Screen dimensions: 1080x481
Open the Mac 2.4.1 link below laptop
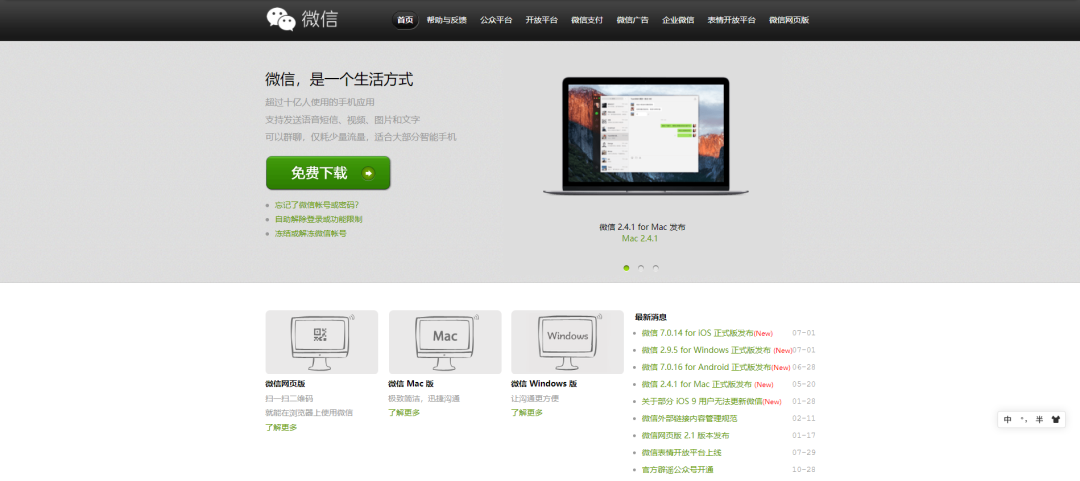pos(640,239)
